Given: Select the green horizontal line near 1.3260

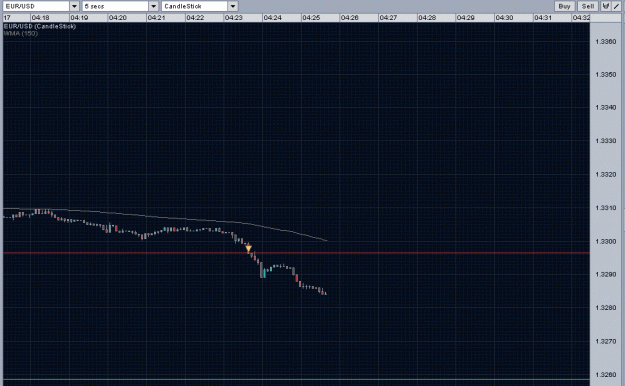Looking at the screenshot, I should 296,379.
